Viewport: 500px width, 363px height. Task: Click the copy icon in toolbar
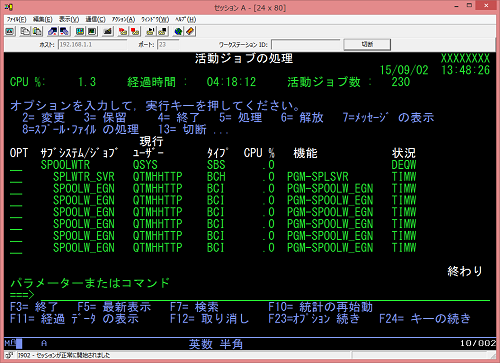25,32
